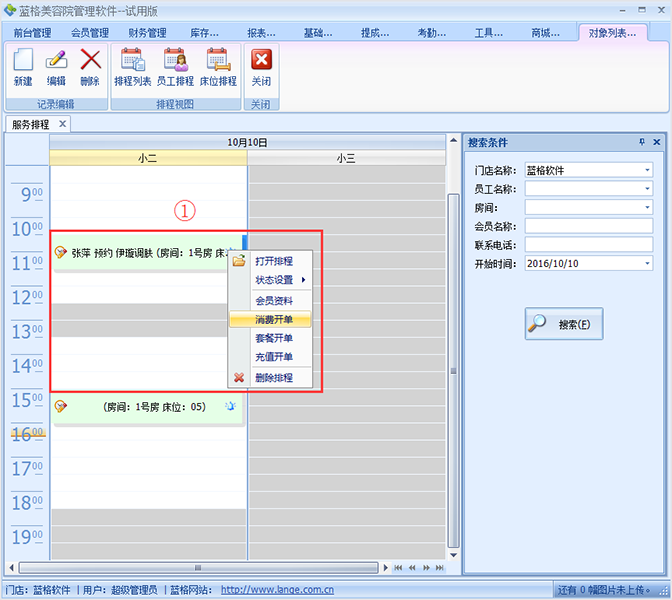Screen dimensions: 672x600
Task: Click the 会员名称 input field
Action: coord(589,226)
